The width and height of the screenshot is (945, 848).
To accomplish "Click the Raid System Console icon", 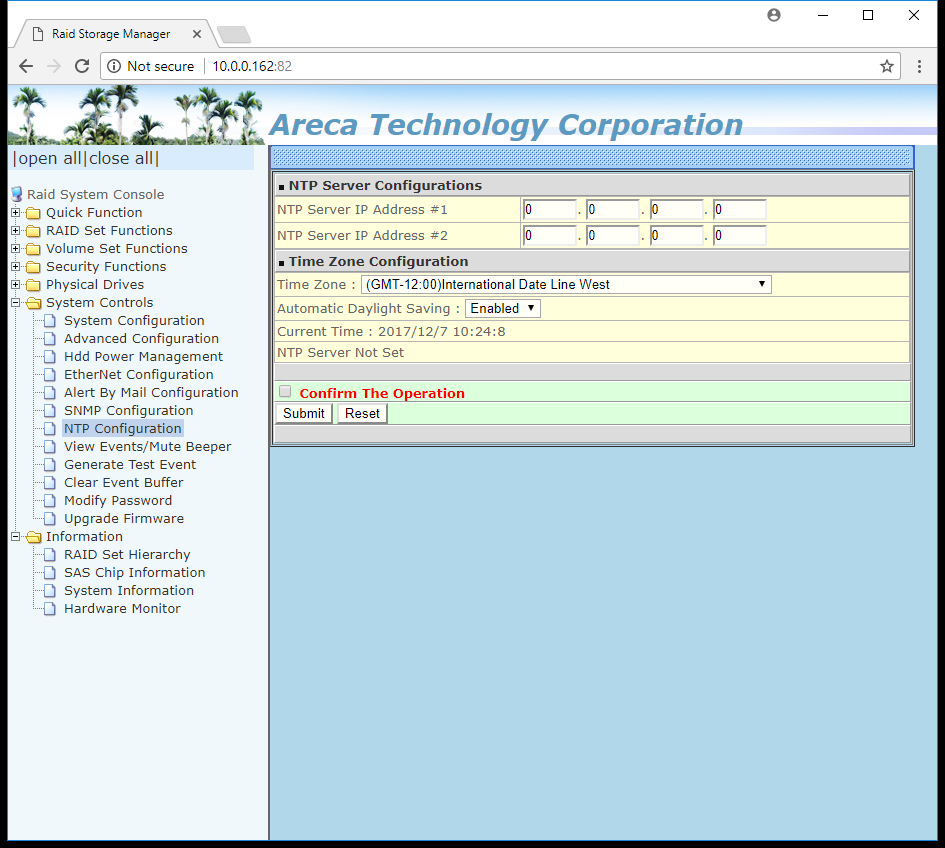I will point(17,194).
